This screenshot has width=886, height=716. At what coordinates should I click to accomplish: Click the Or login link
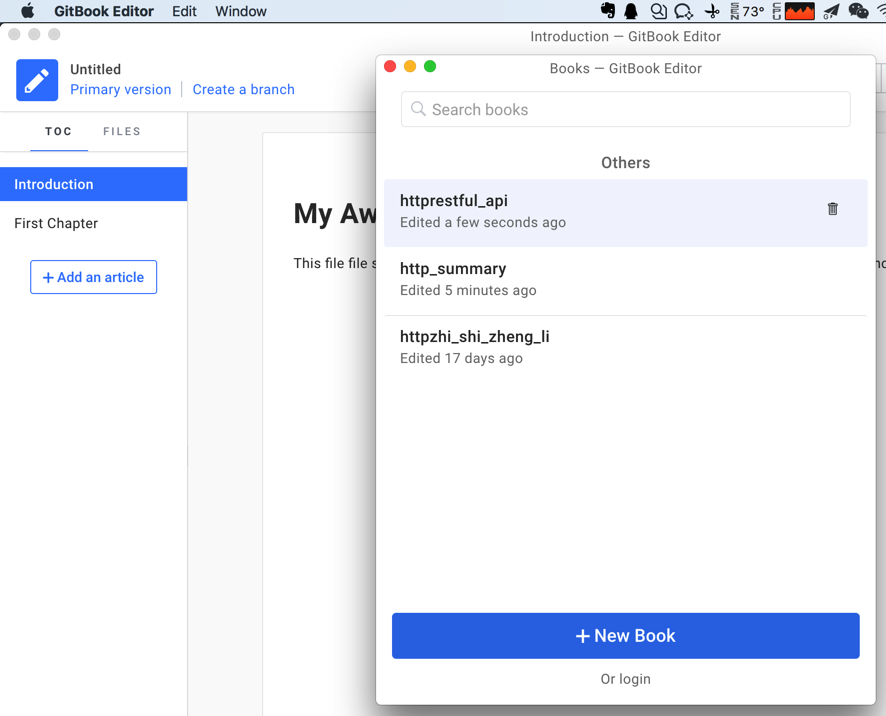pos(626,679)
